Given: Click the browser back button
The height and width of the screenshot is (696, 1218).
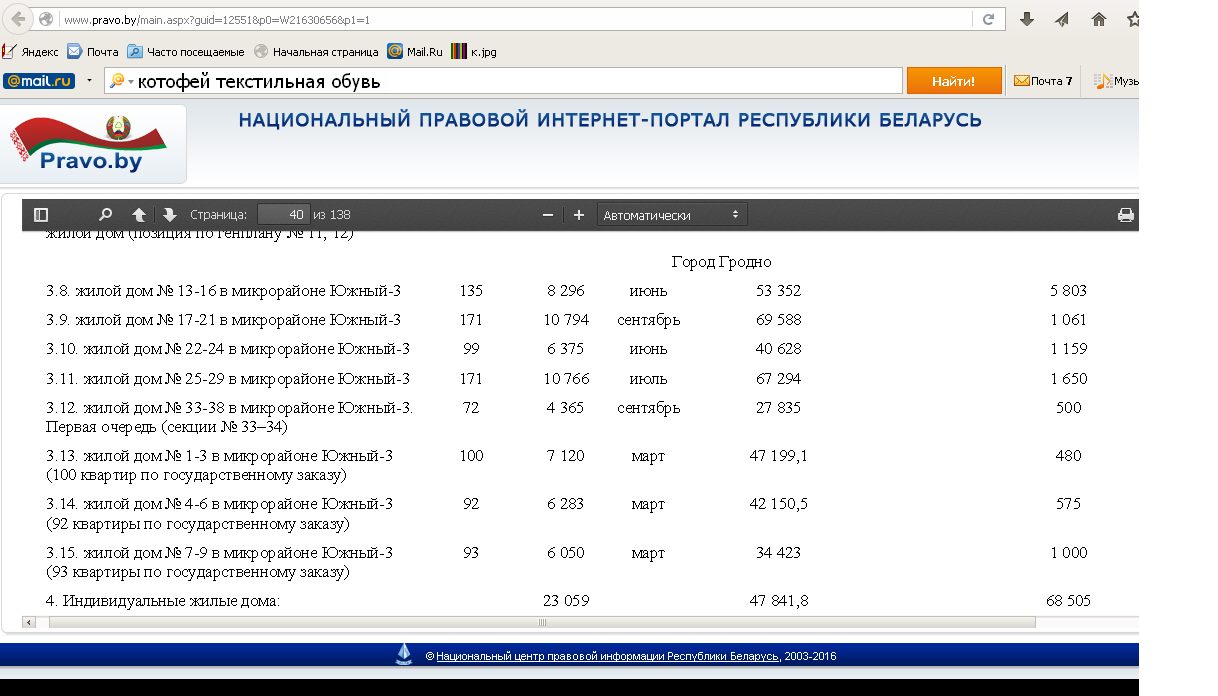Looking at the screenshot, I should tap(18, 19).
